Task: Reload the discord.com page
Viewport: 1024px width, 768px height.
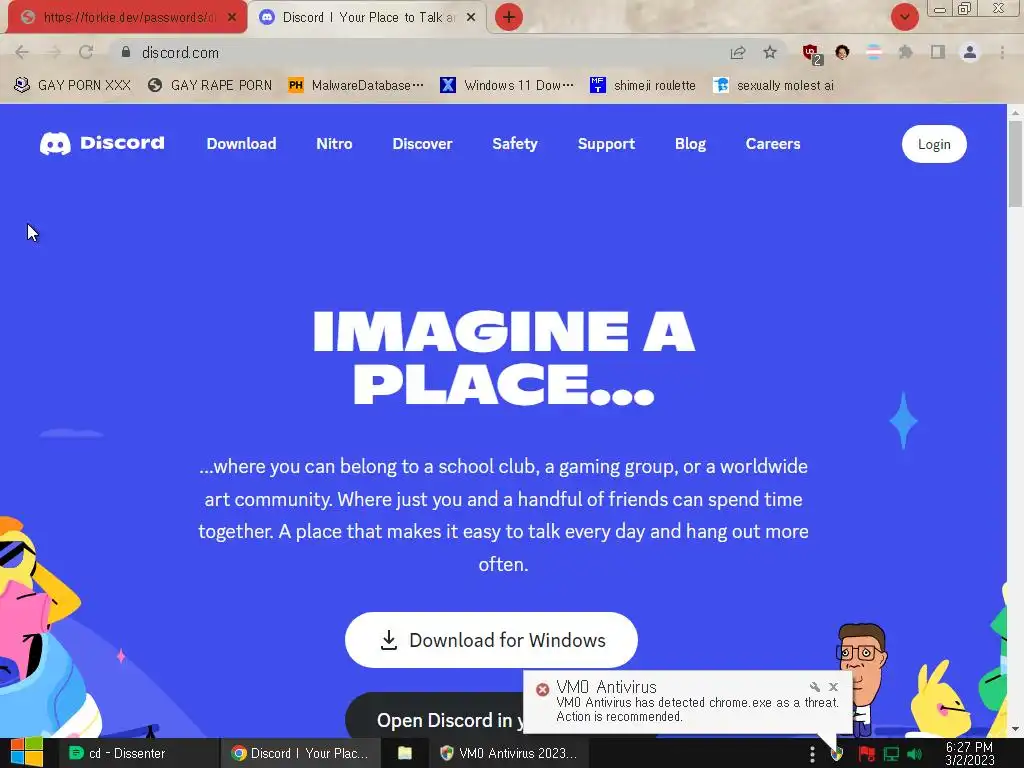Action: [86, 52]
